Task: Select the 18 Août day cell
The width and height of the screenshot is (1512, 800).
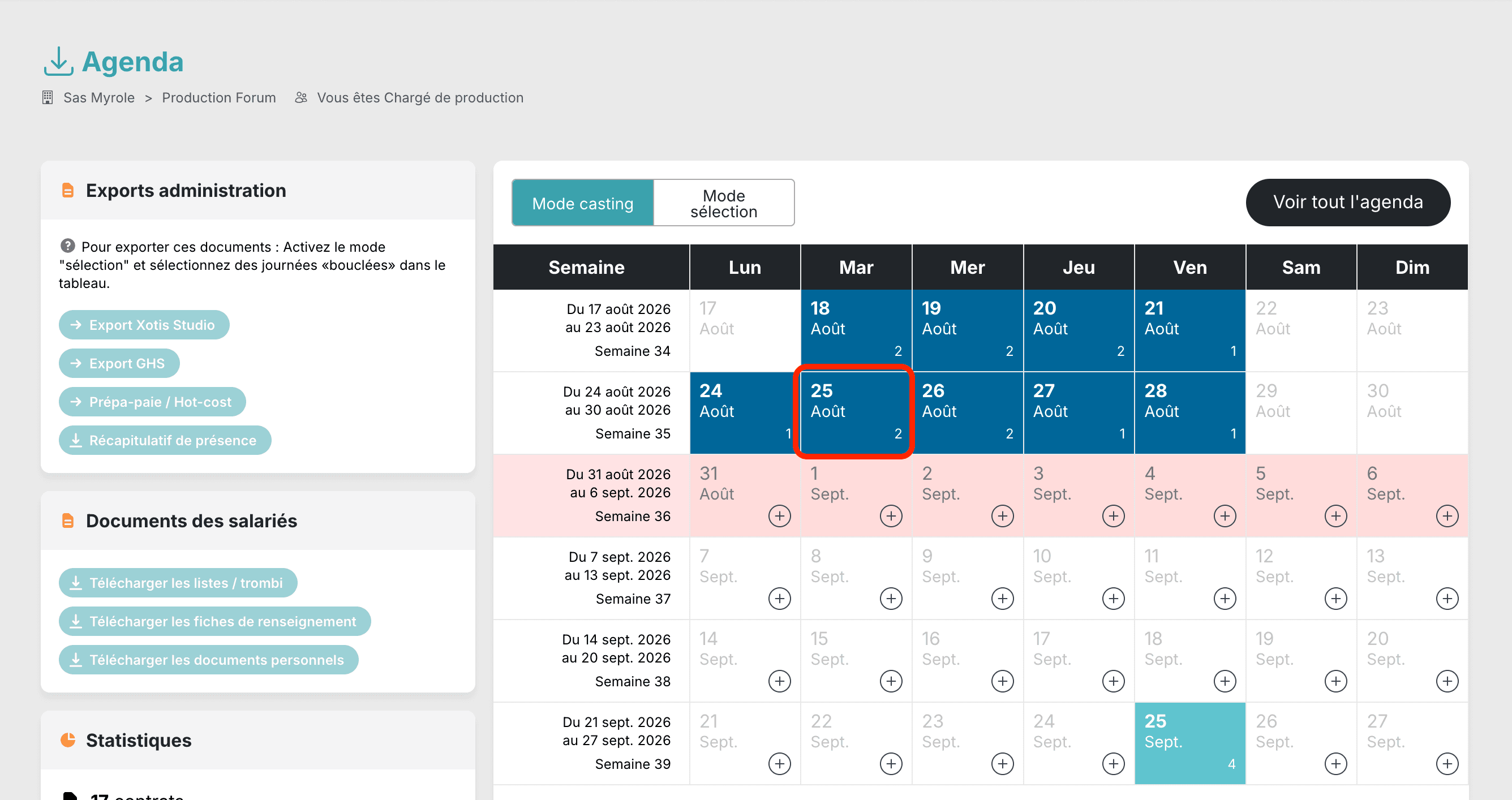Action: 856,330
